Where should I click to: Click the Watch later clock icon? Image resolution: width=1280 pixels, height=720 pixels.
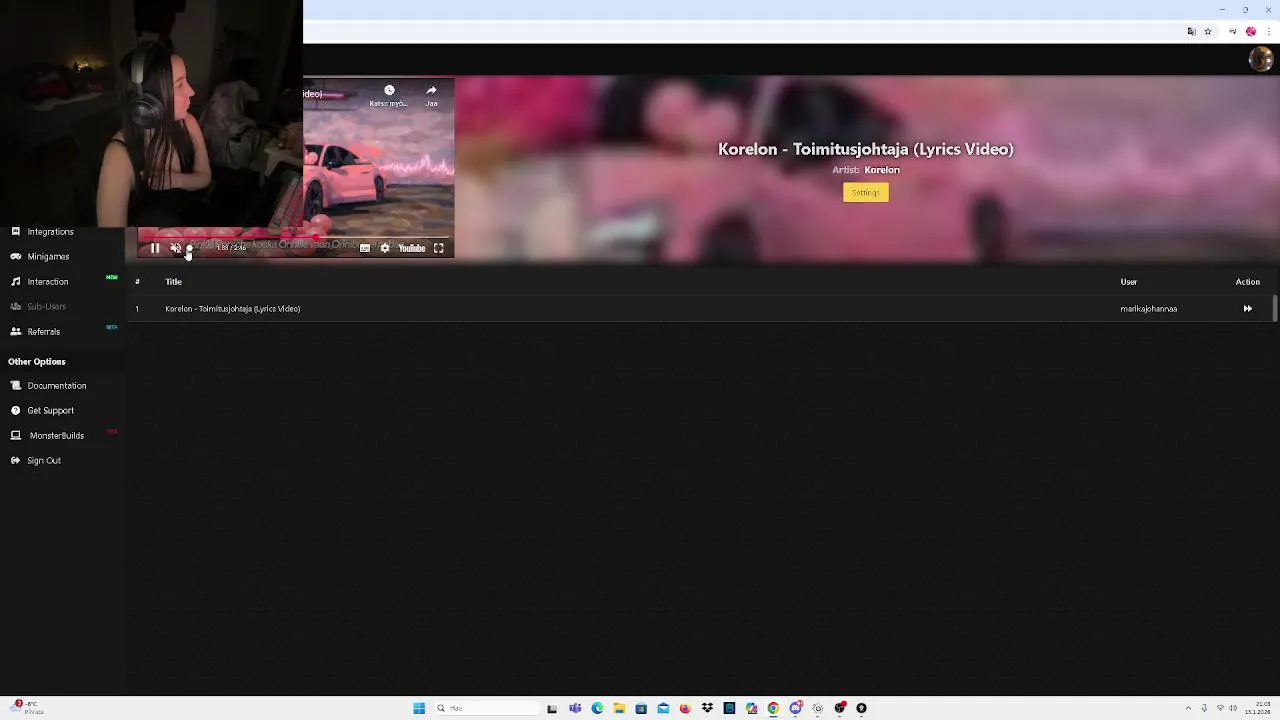pyautogui.click(x=389, y=91)
